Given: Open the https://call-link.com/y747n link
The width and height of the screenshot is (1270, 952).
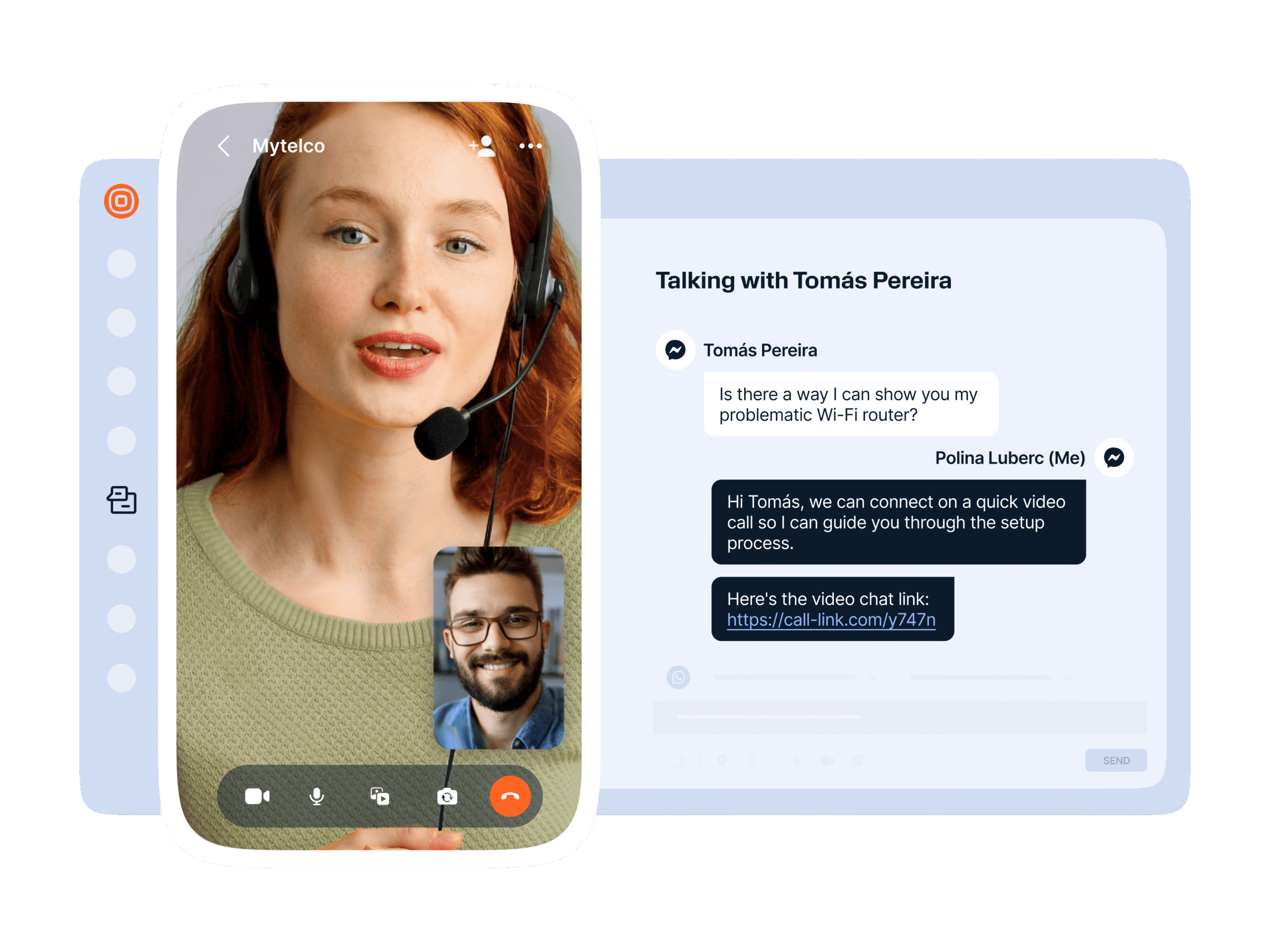Looking at the screenshot, I should (831, 620).
